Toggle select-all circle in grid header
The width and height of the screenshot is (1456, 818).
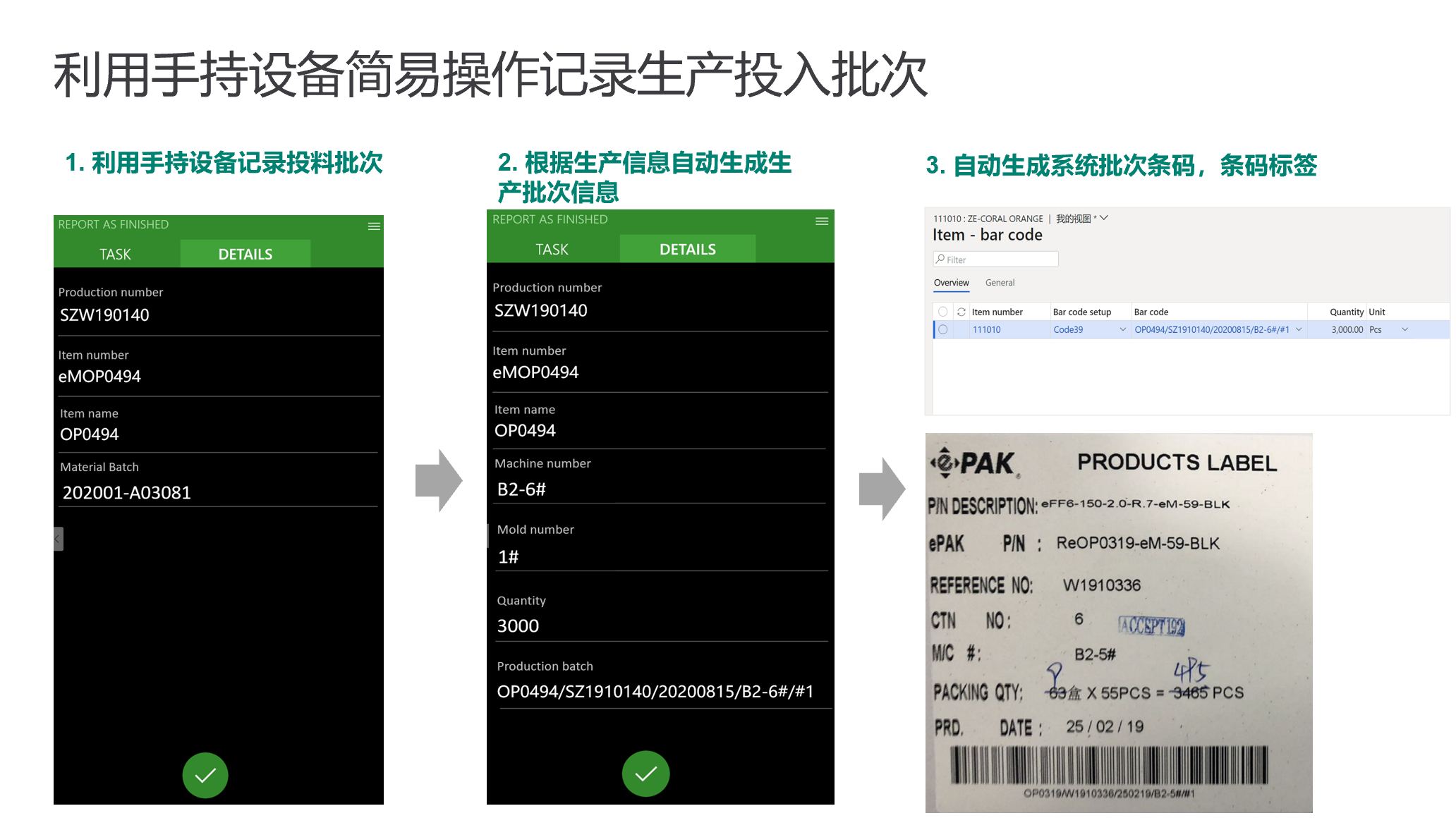[x=942, y=312]
